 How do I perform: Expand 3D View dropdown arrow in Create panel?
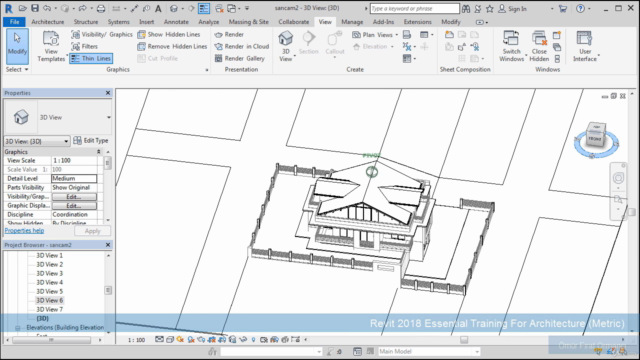point(295,56)
